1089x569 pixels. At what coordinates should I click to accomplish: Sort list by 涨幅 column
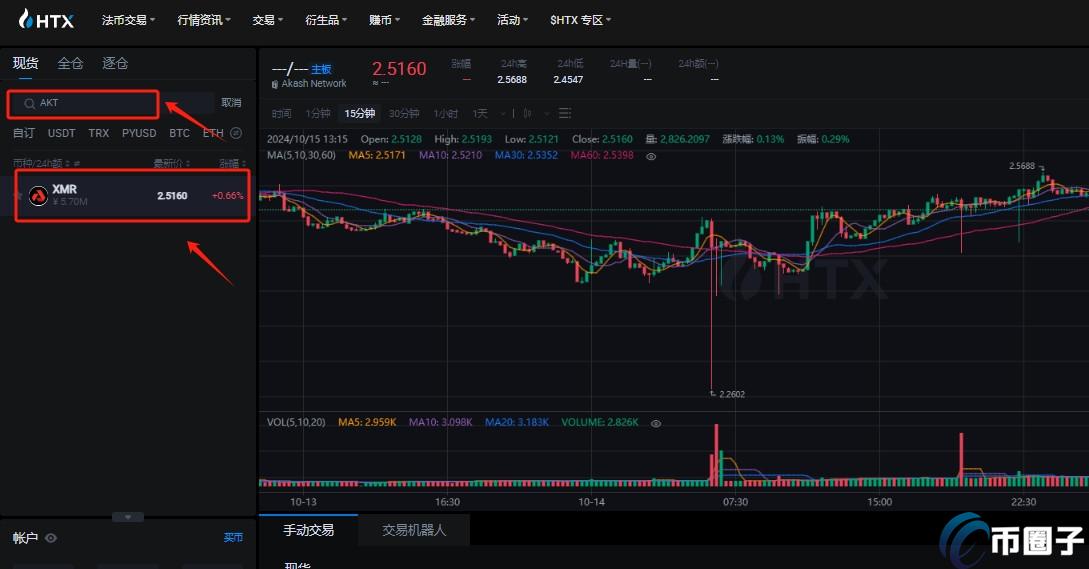(x=232, y=163)
